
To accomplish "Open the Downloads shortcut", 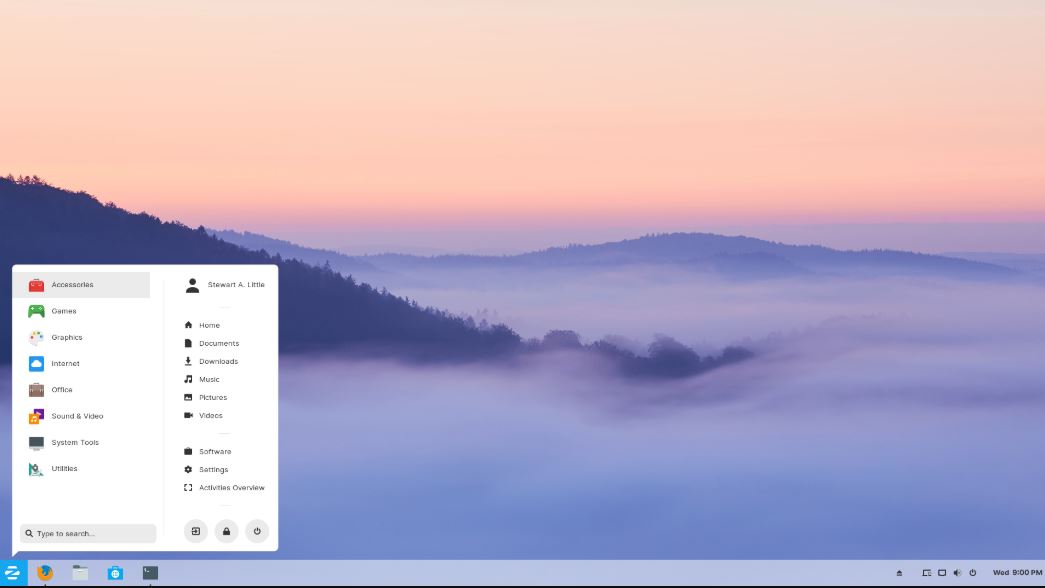I will (x=218, y=361).
